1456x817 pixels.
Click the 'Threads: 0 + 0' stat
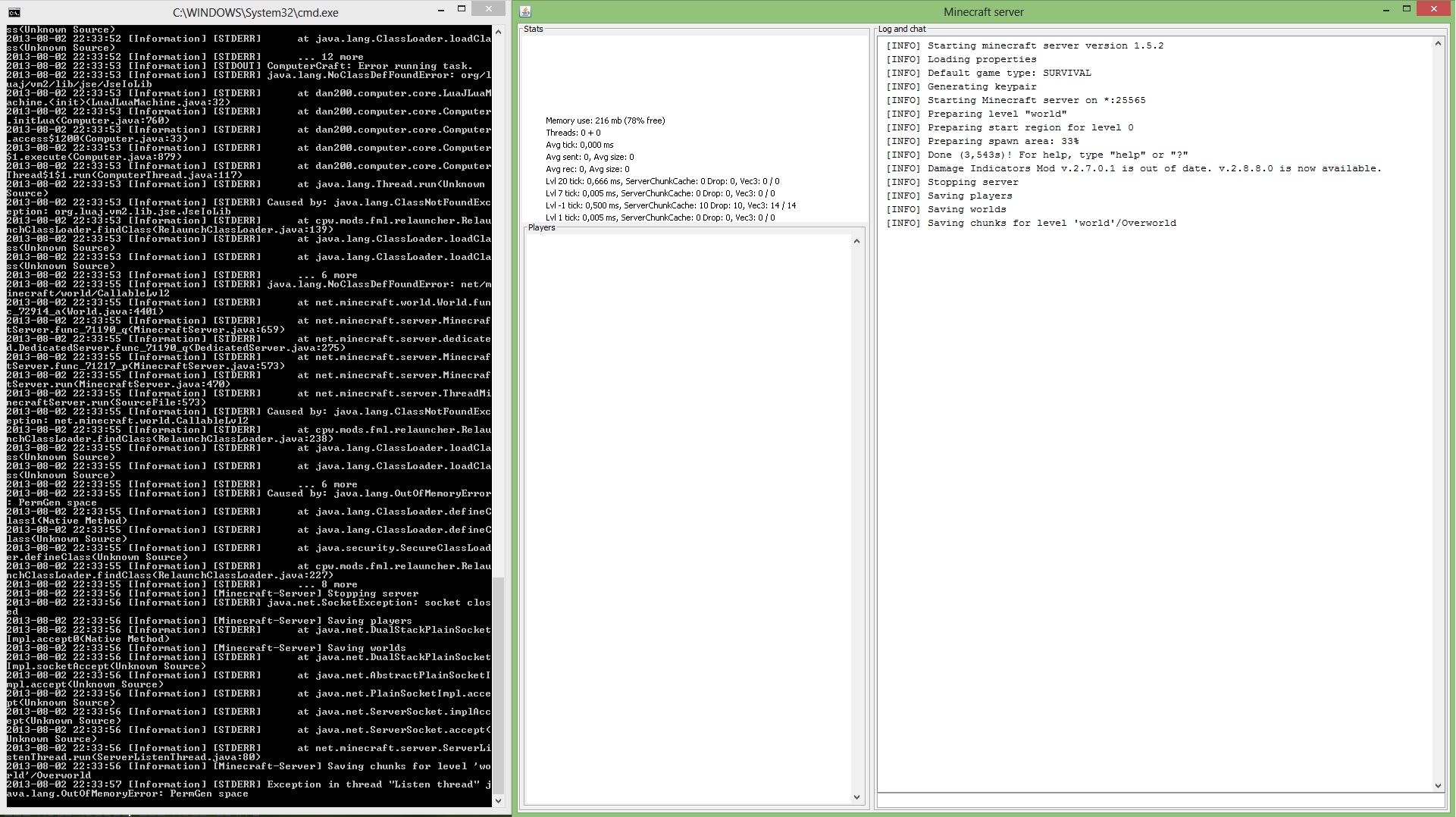[x=573, y=133]
